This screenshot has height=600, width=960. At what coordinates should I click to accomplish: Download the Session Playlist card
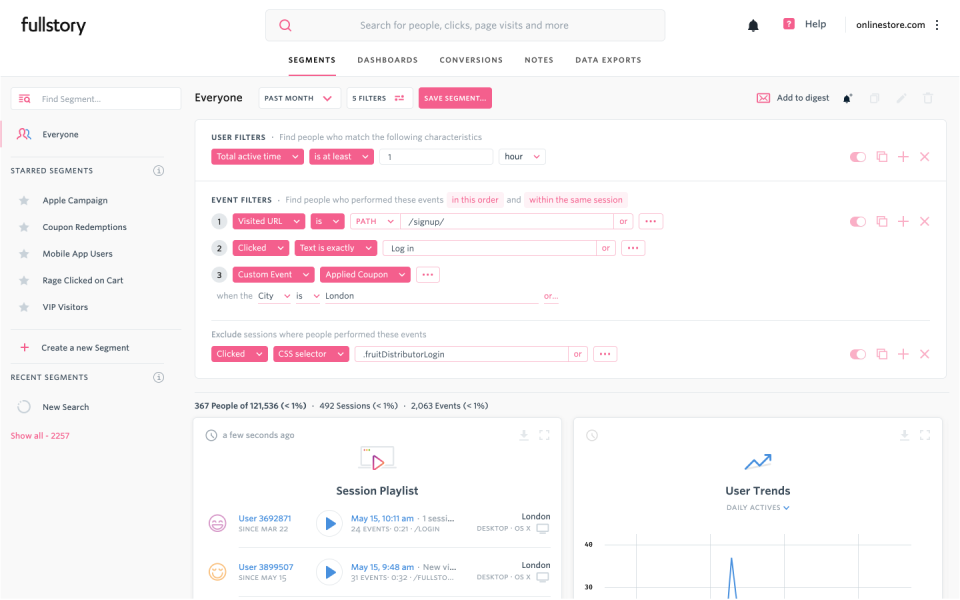pyautogui.click(x=523, y=435)
